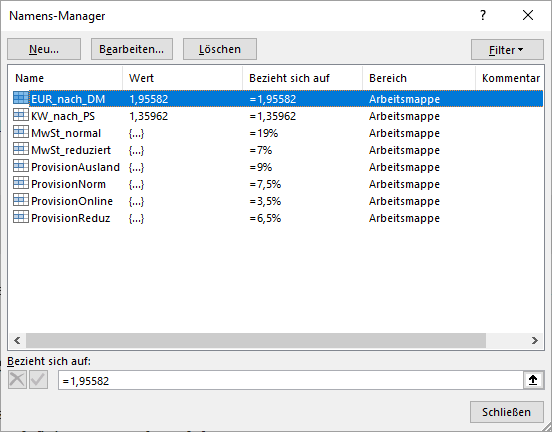
Task: Click the Bearbeiten... button
Action: [132, 49]
